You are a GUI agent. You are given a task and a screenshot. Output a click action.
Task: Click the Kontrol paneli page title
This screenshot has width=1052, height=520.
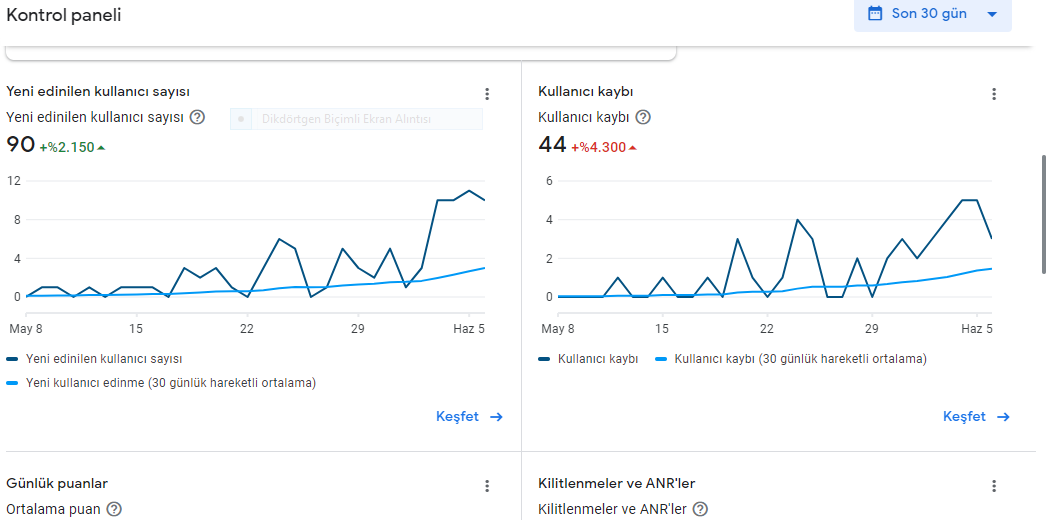(64, 15)
